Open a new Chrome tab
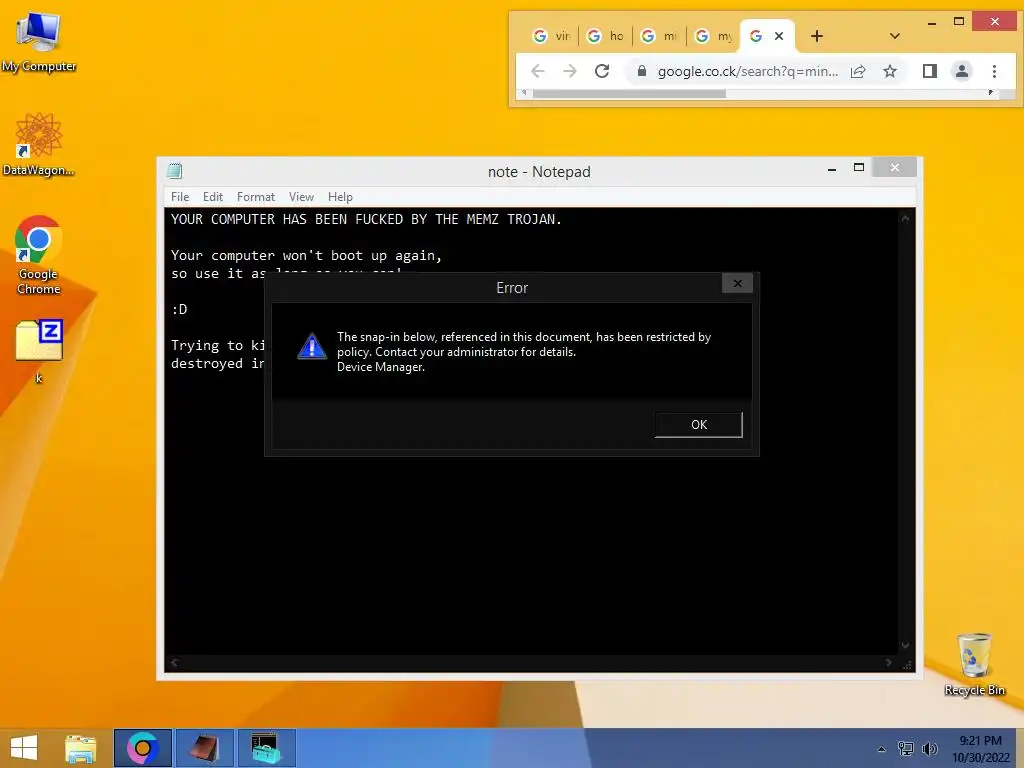This screenshot has height=768, width=1024. coord(816,36)
